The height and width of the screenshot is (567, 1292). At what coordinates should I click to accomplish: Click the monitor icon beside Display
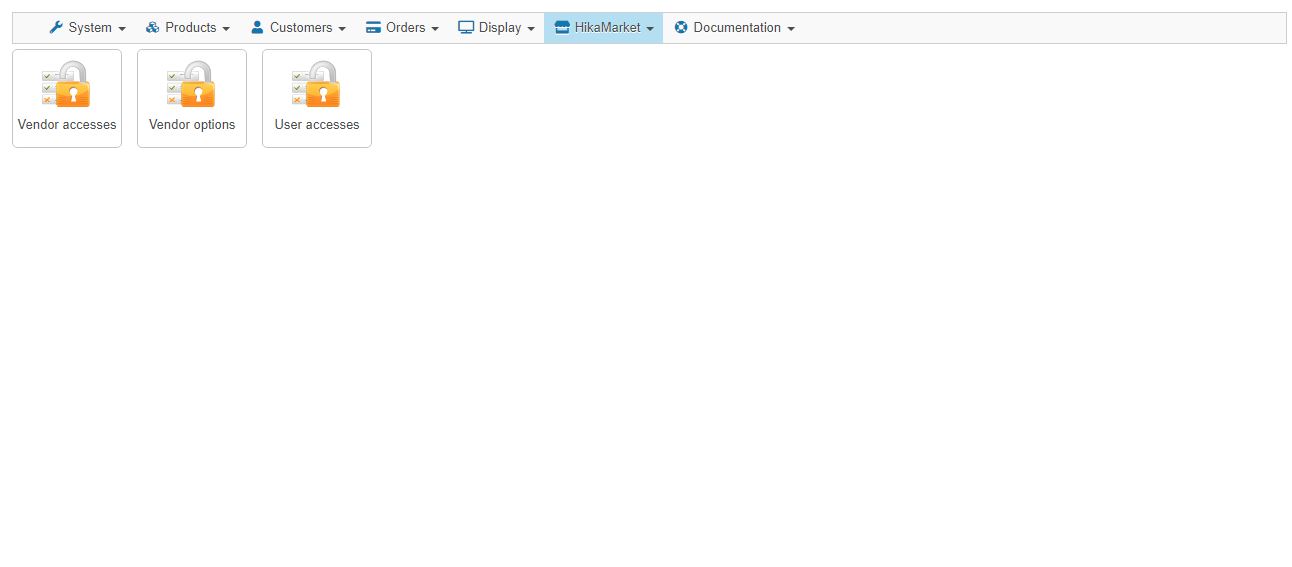tap(466, 28)
